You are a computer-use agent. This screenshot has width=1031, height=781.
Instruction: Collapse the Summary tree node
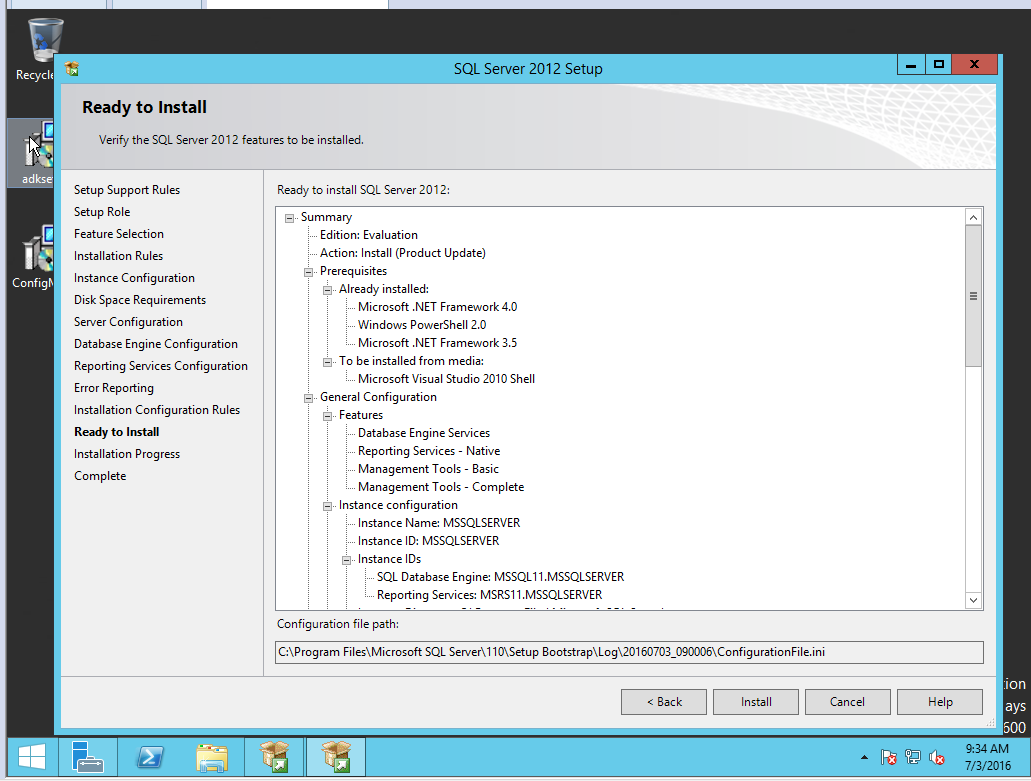[289, 218]
